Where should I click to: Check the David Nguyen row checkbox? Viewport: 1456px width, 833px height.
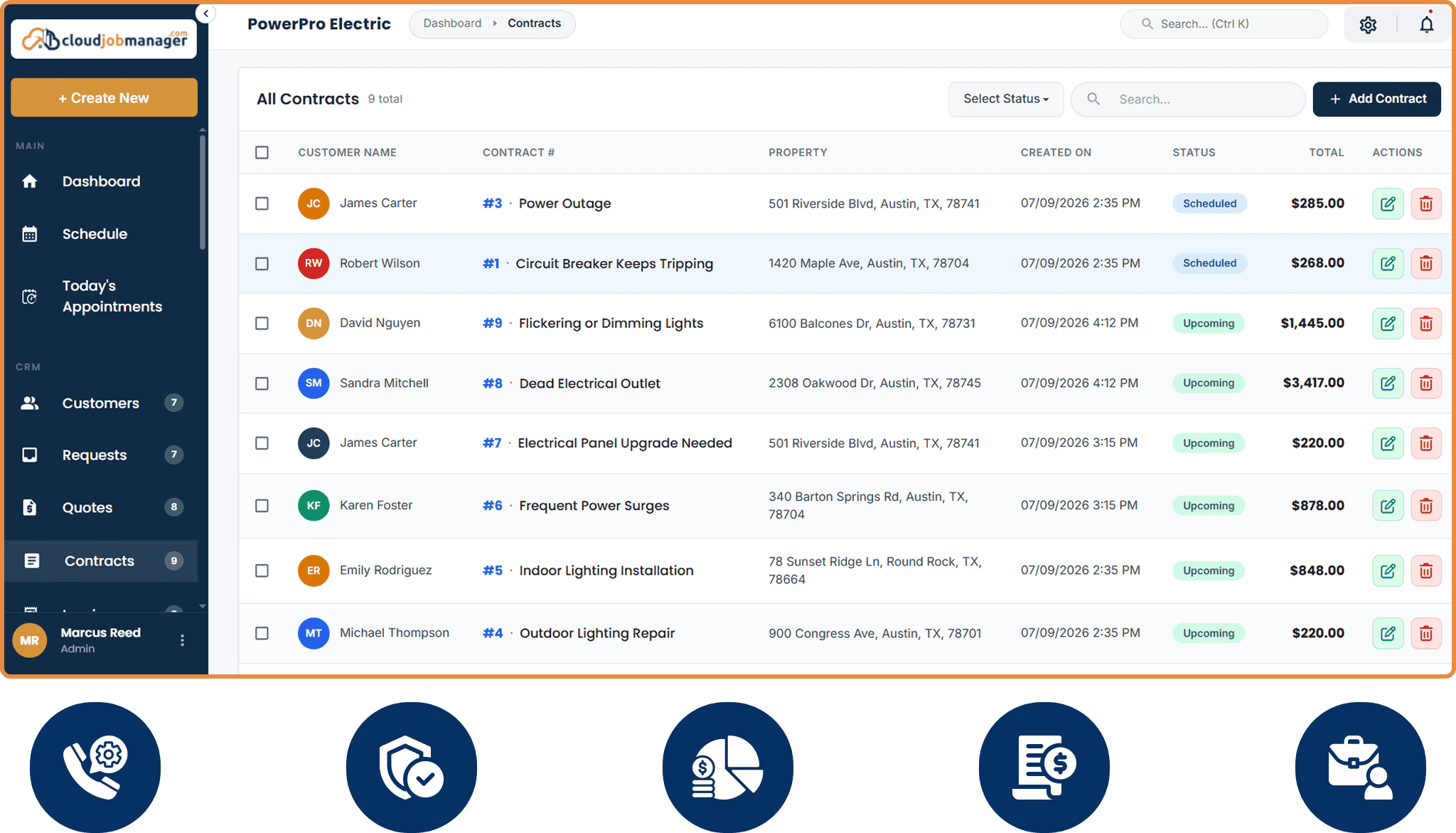[x=262, y=324]
